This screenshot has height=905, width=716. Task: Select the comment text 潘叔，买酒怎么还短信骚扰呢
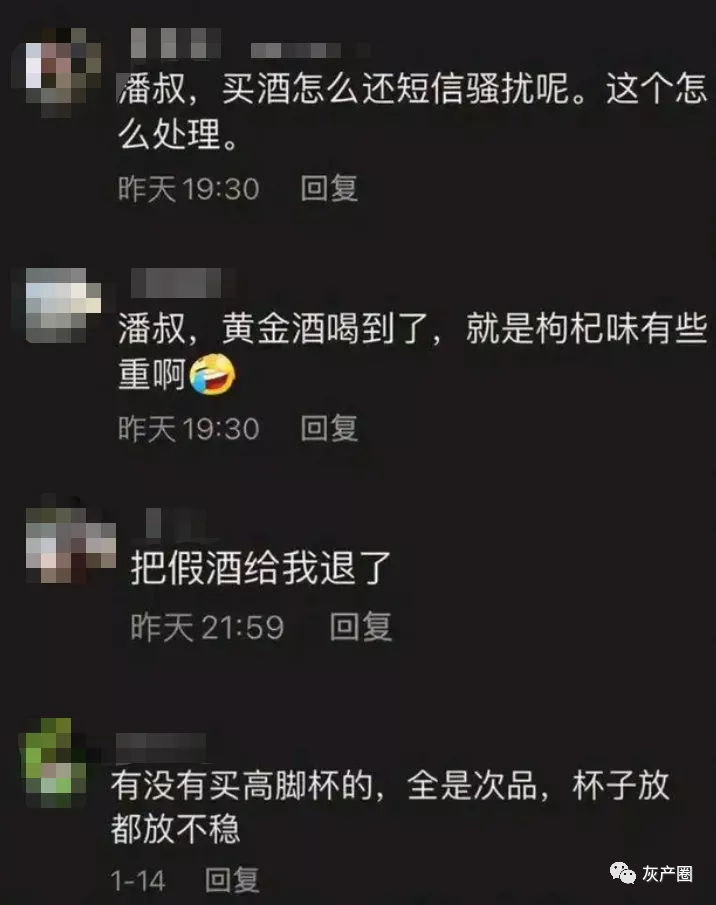pyautogui.click(x=352, y=89)
